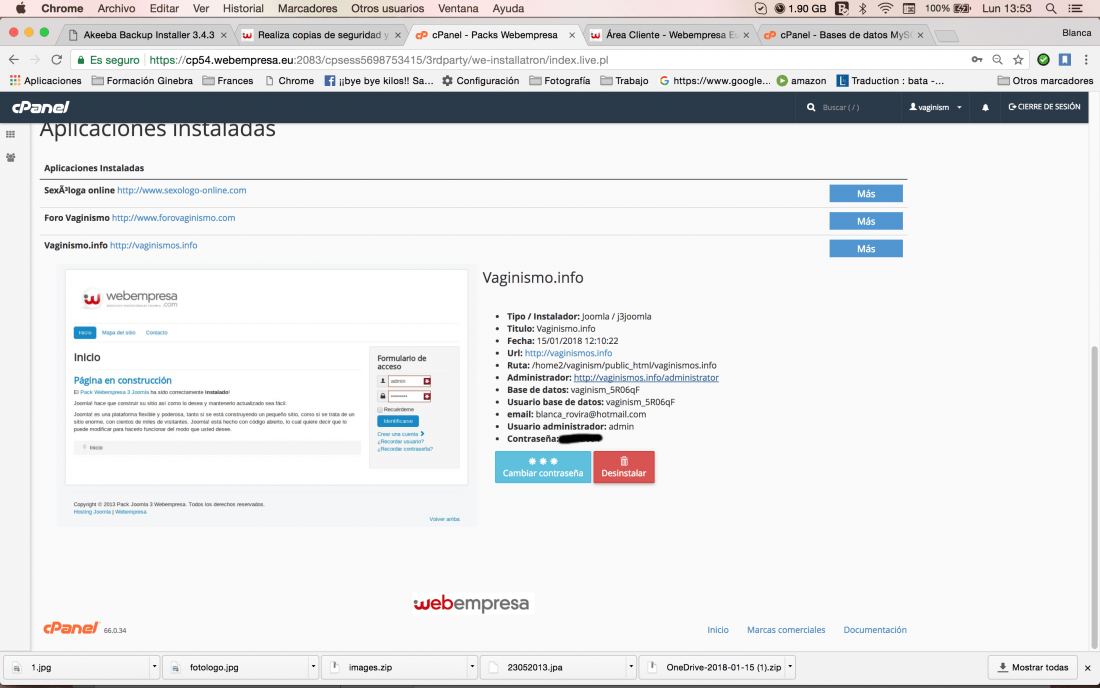Close the downloads bar
Screen dimensions: 1100x688
(x=1087, y=668)
